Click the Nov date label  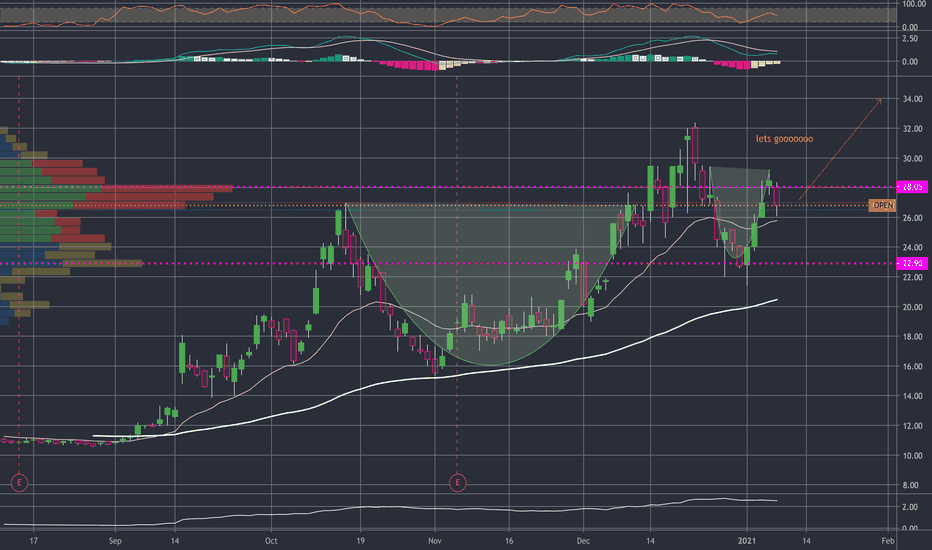pyautogui.click(x=434, y=540)
